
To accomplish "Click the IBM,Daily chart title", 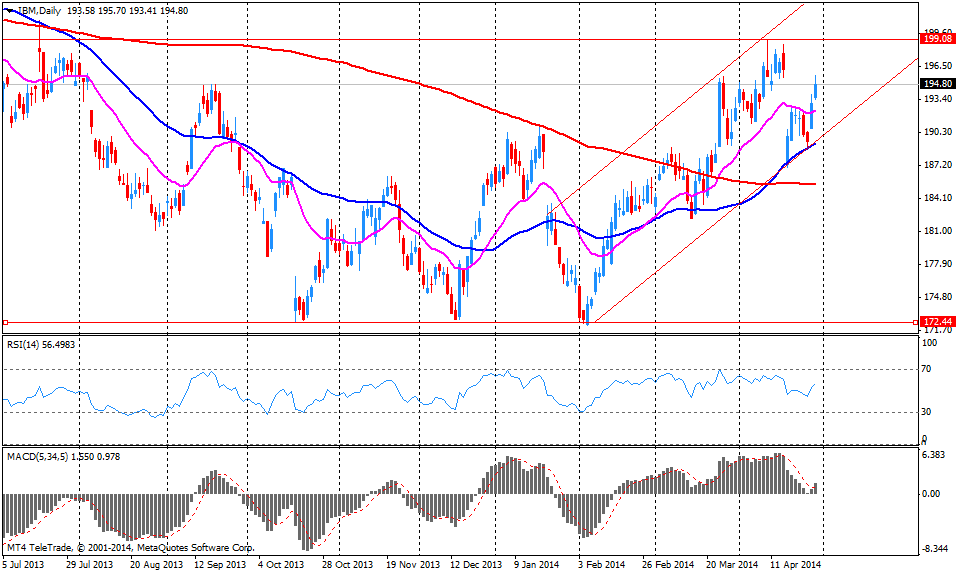I will pyautogui.click(x=41, y=9).
